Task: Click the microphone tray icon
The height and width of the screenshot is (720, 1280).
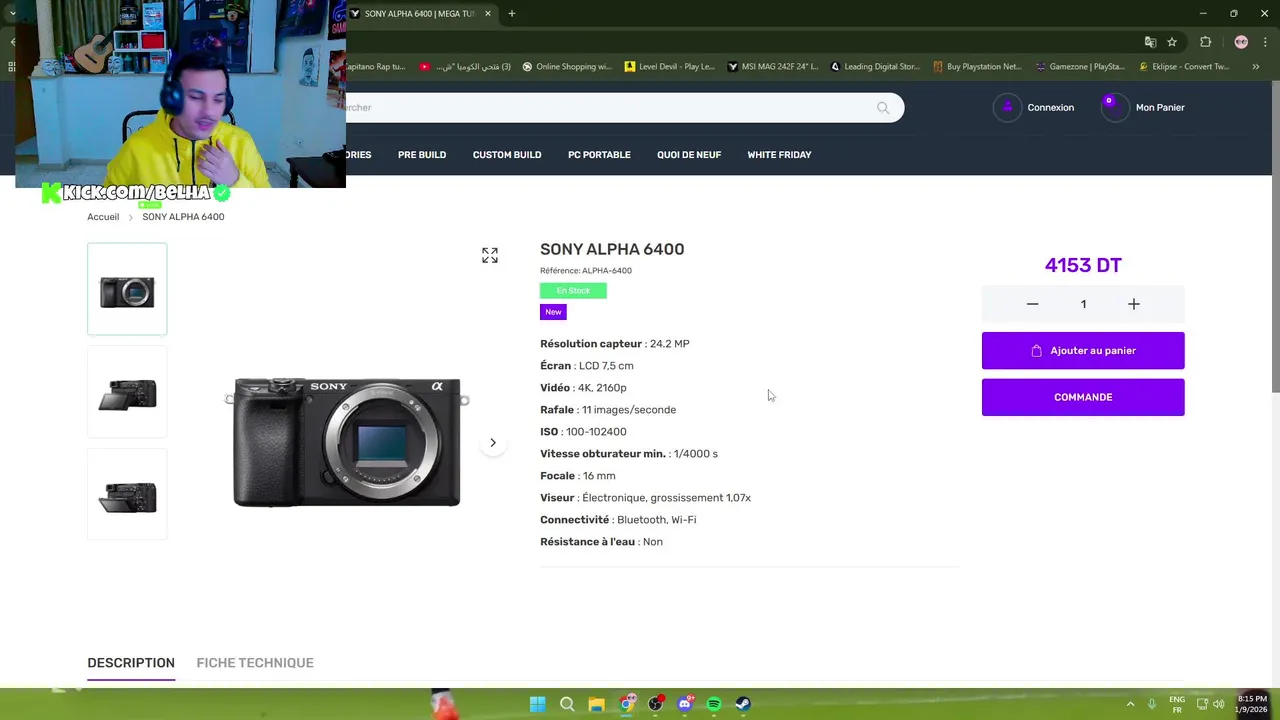Action: [x=1152, y=704]
